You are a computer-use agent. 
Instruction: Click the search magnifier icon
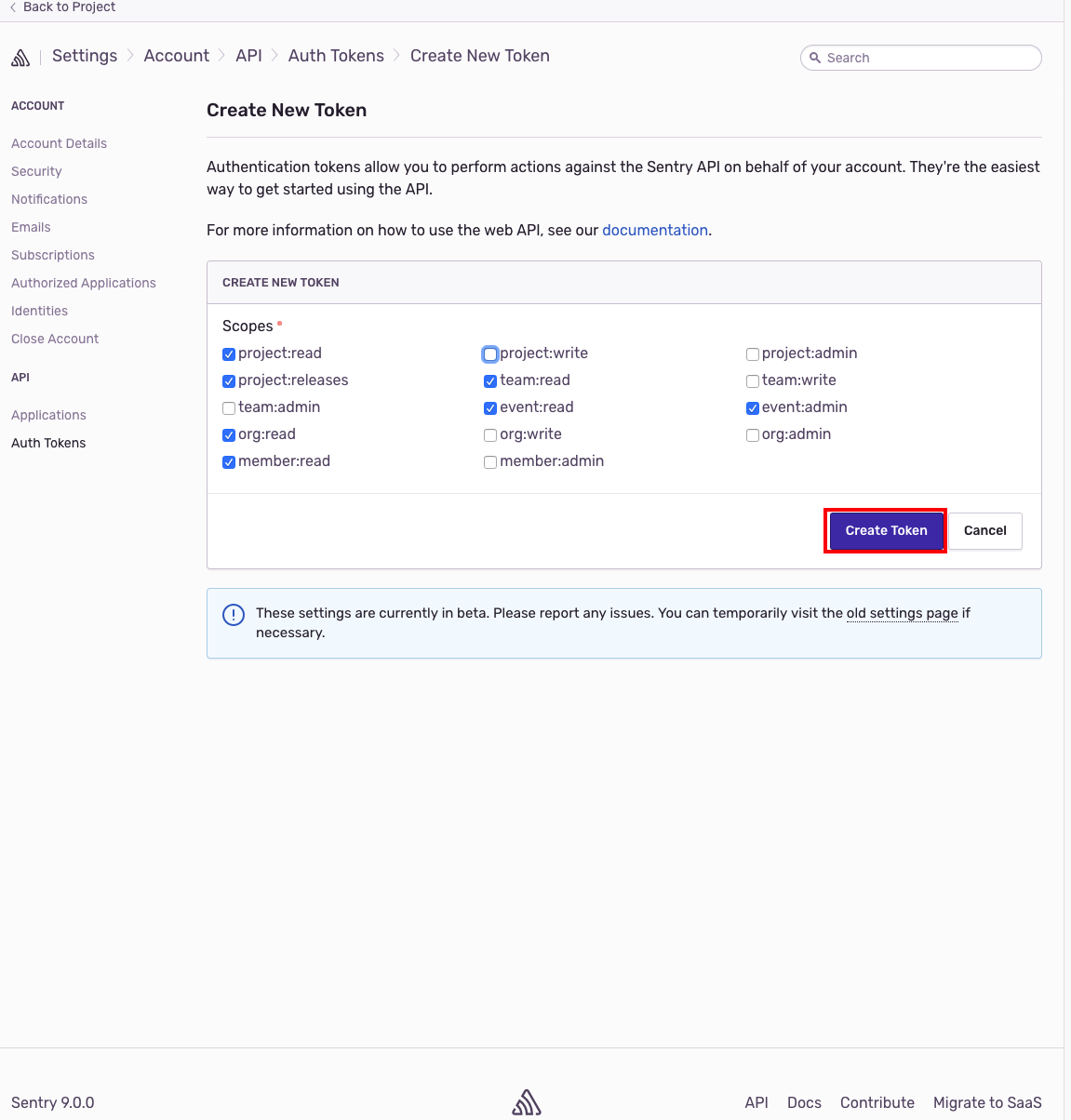pos(815,58)
